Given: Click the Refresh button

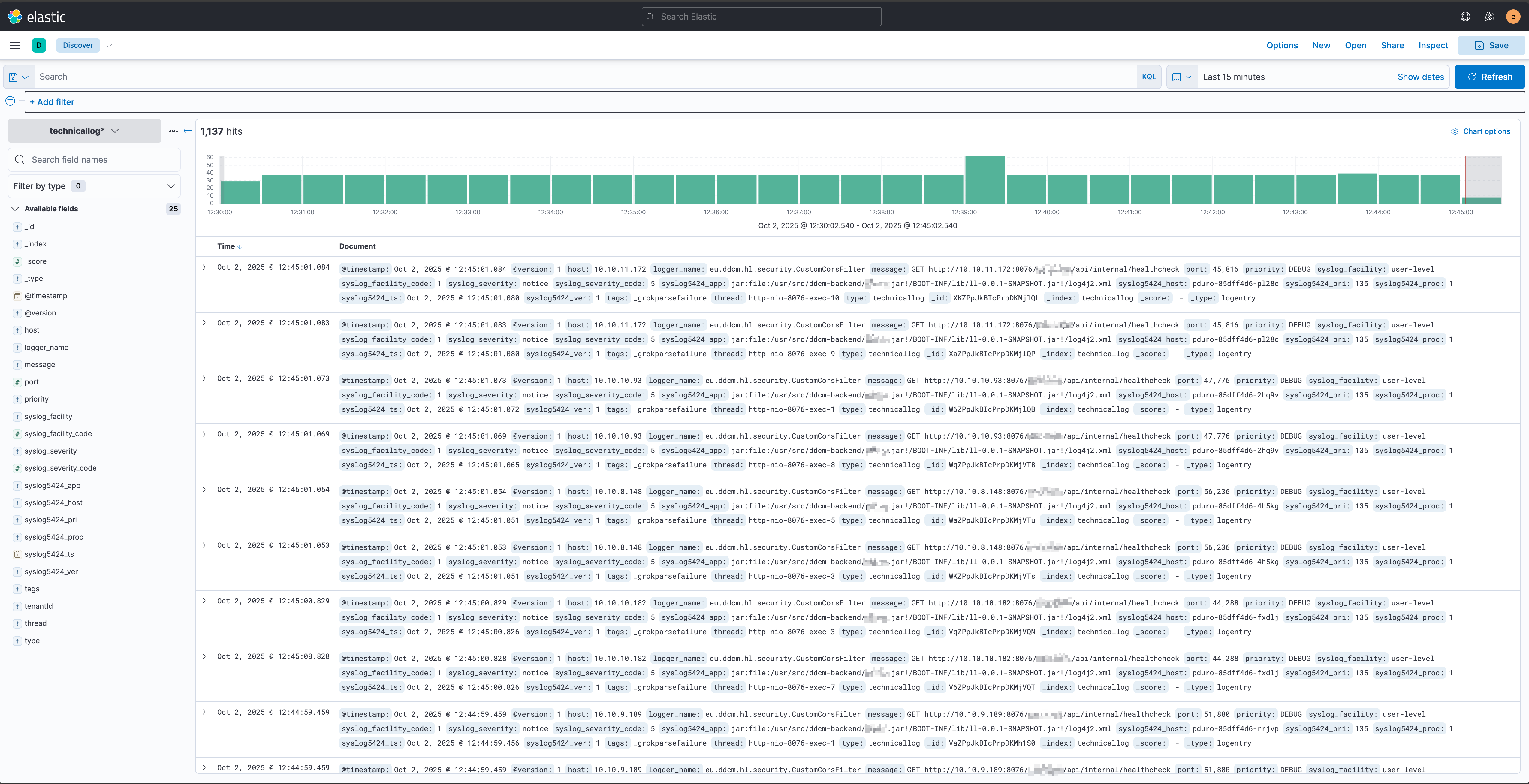Looking at the screenshot, I should click(1489, 77).
